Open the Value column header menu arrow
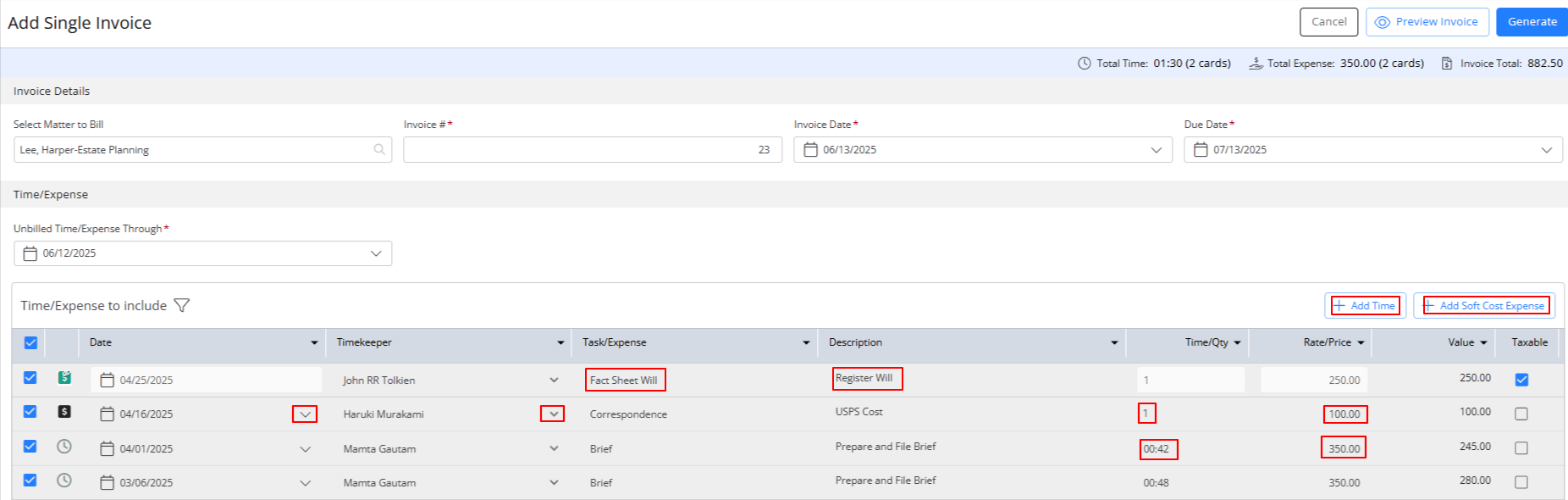Image resolution: width=1568 pixels, height=500 pixels. coord(1483,343)
